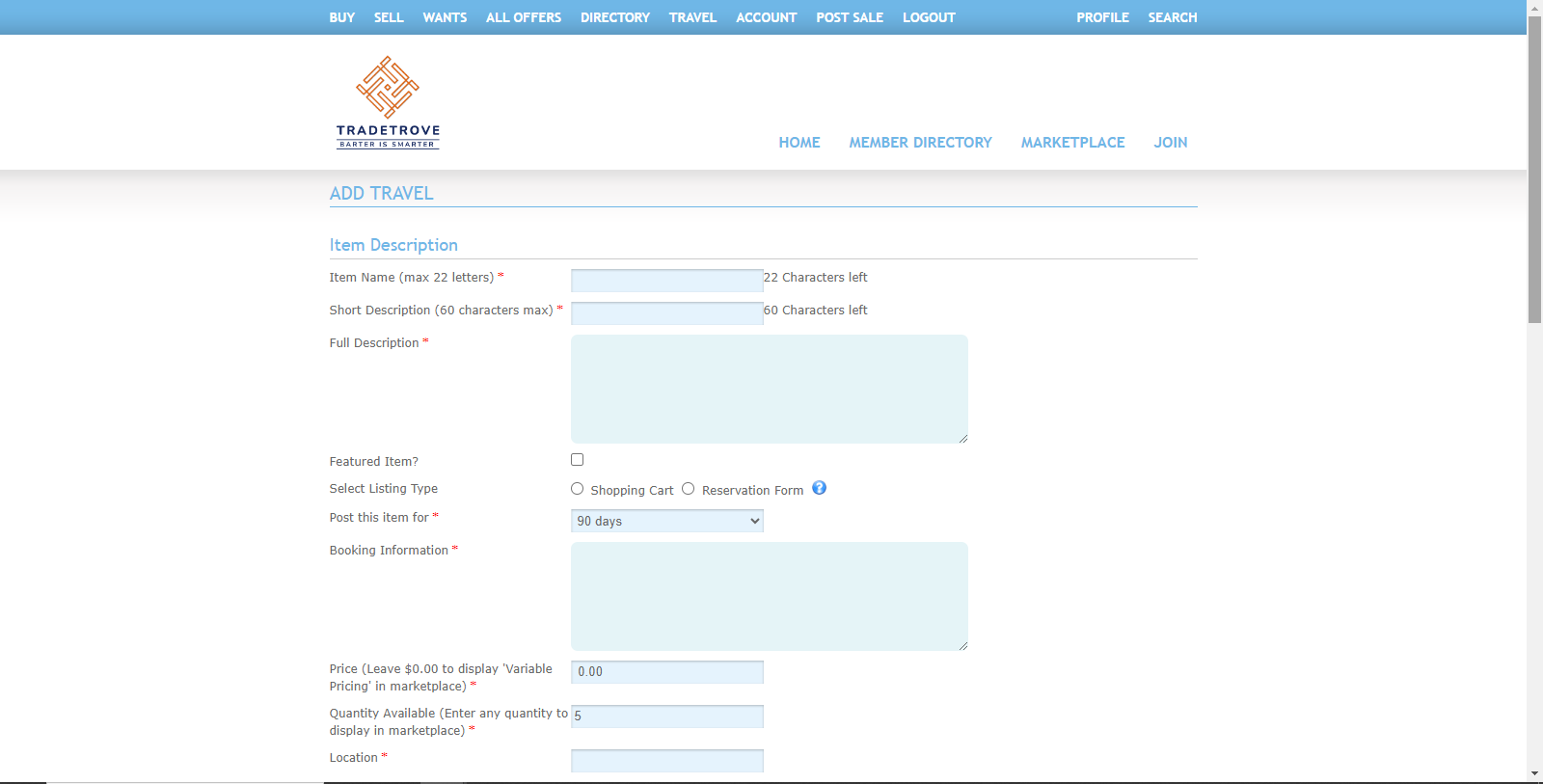Image resolution: width=1543 pixels, height=784 pixels.
Task: Click the Price input field
Action: coord(666,672)
